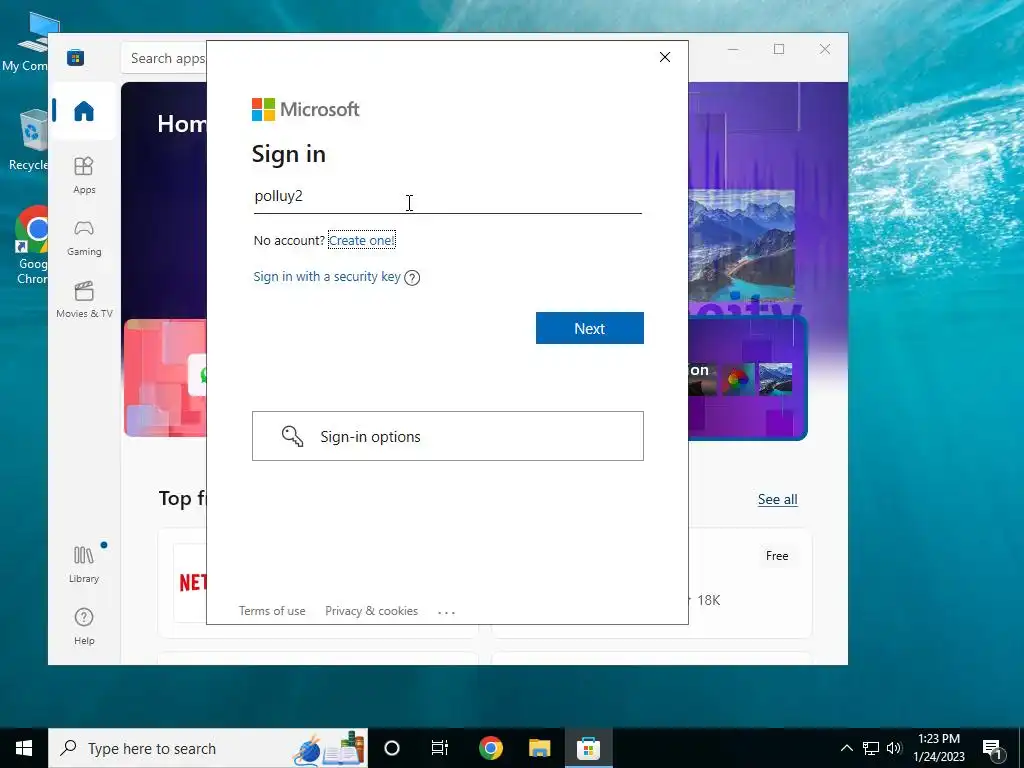Open File Explorer from taskbar

click(539, 748)
